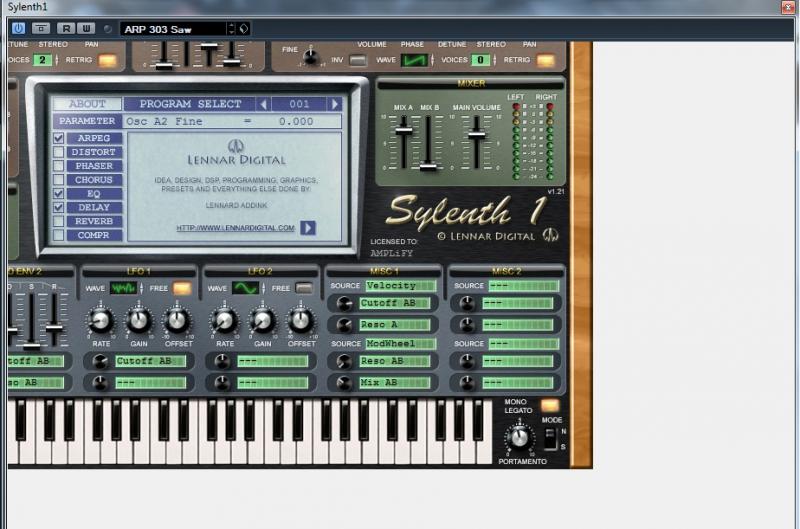
Task: Toggle the MONO LEGATO button
Action: pyautogui.click(x=550, y=406)
